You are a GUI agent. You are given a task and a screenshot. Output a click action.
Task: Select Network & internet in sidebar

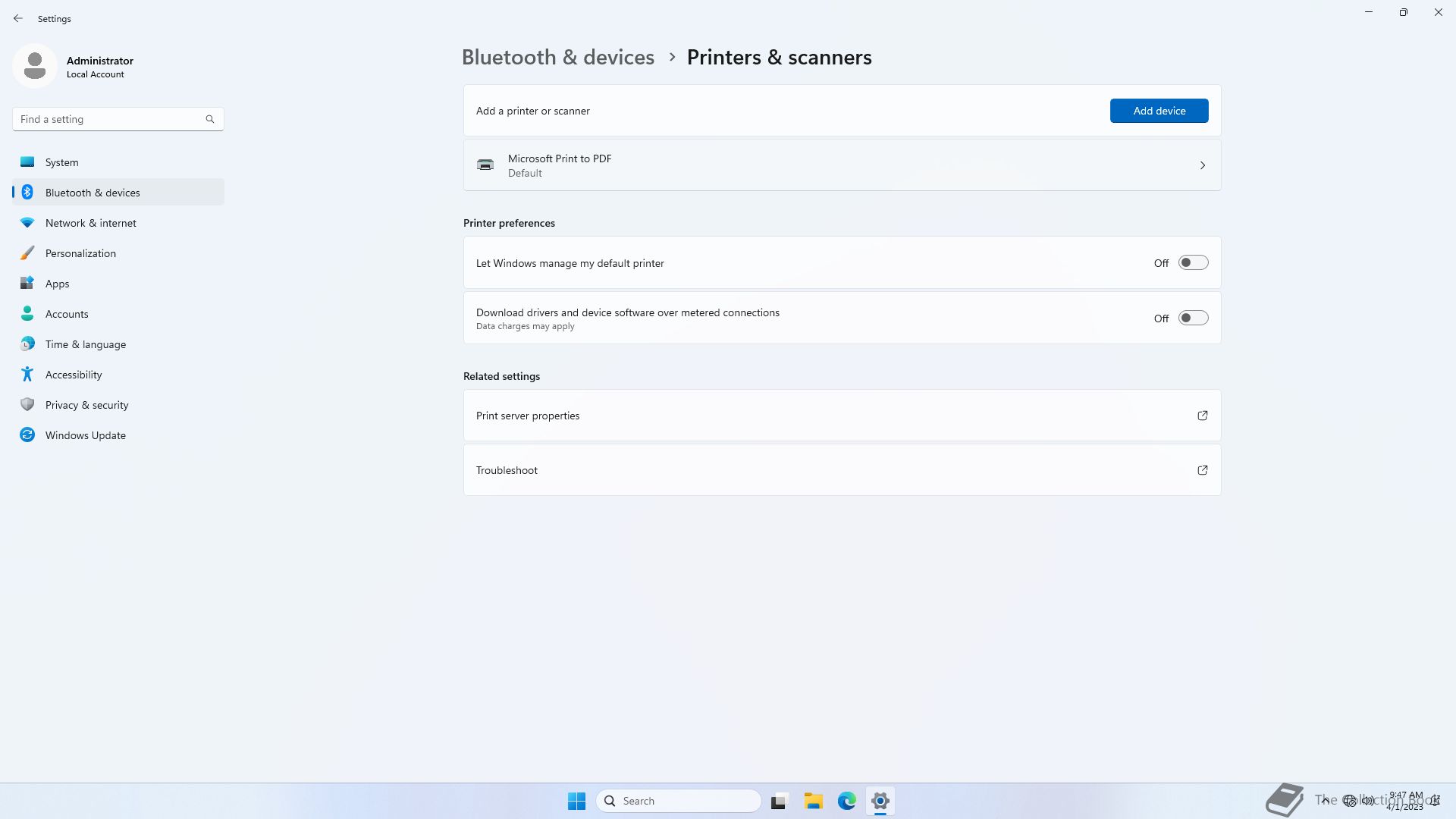[x=118, y=222]
